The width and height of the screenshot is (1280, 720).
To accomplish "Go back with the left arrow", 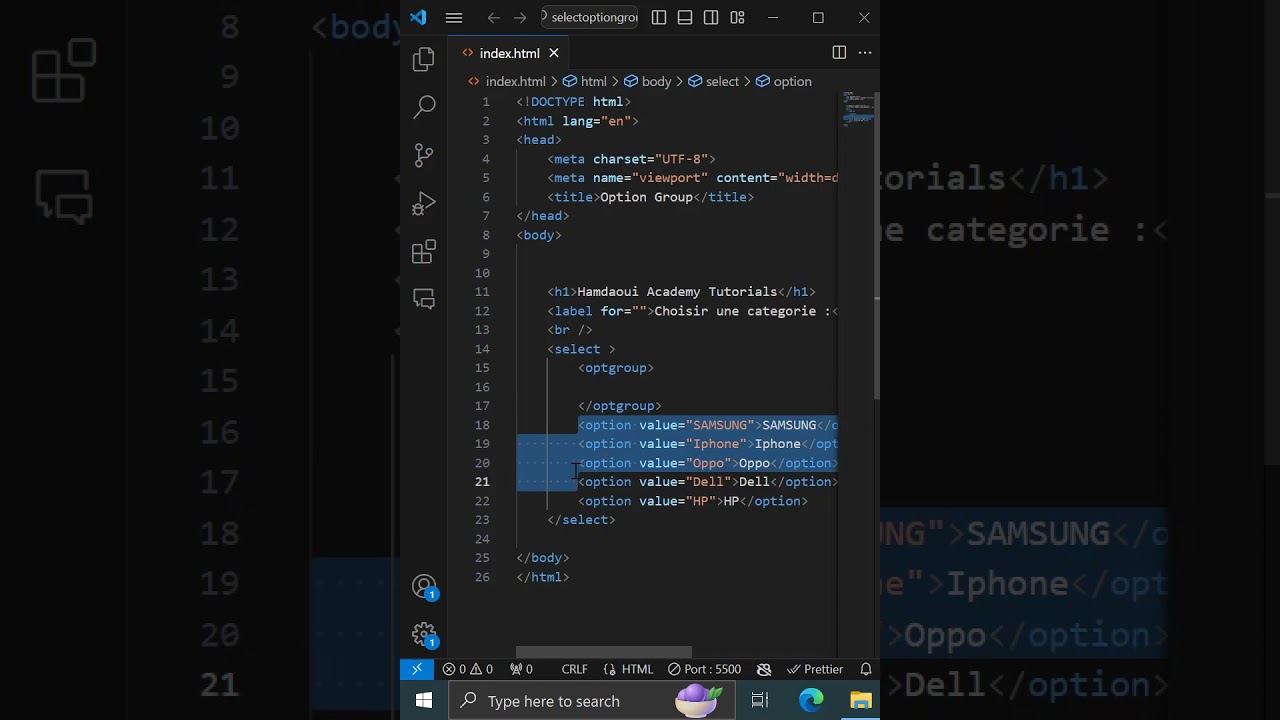I will click(493, 17).
